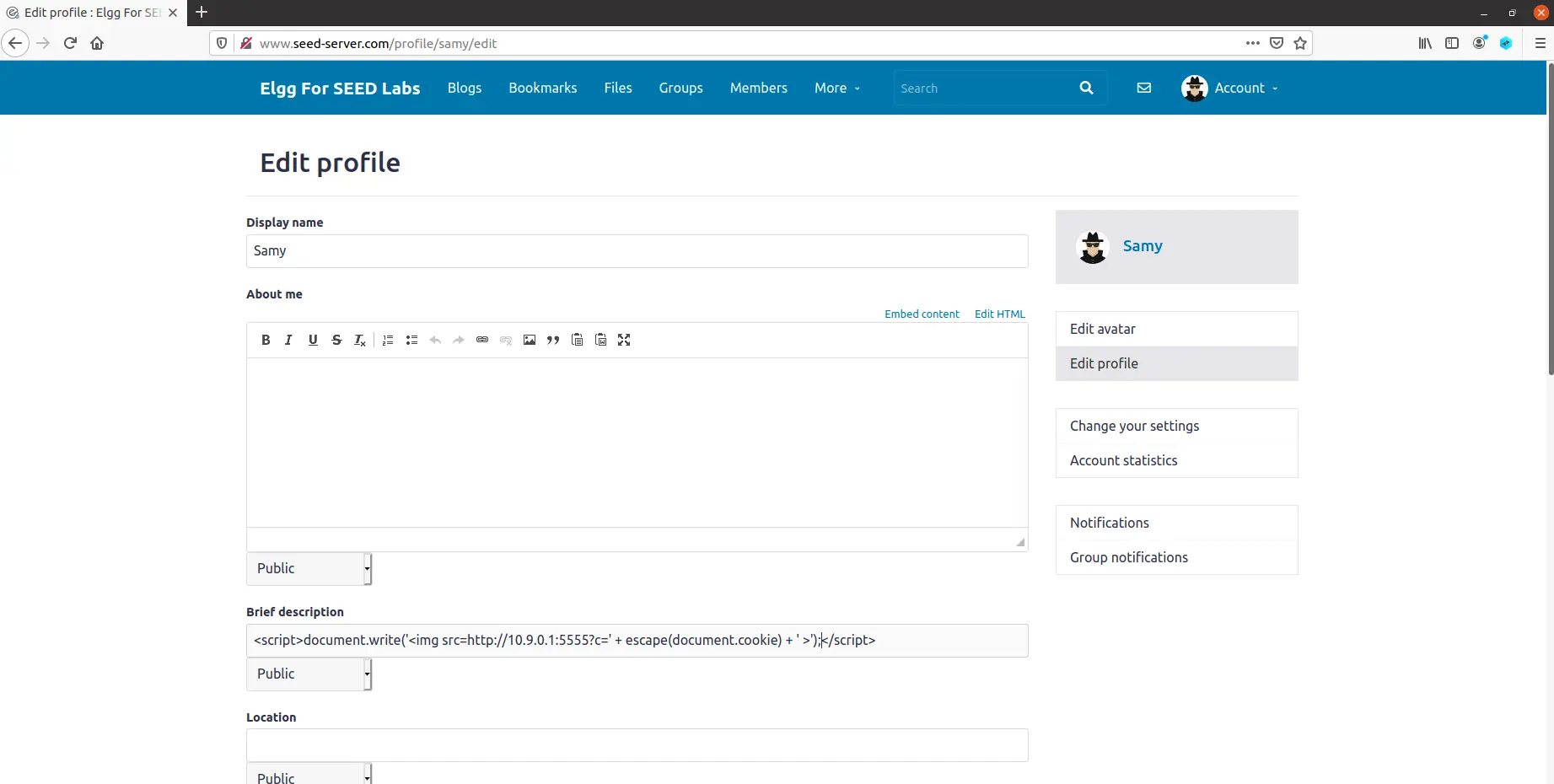Click in the Brief description field

pyautogui.click(x=637, y=641)
